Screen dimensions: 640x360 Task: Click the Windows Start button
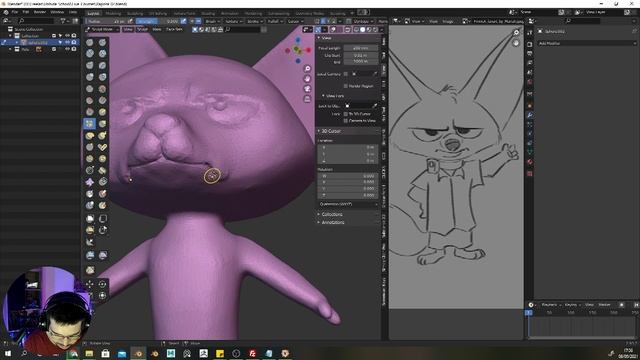[x=8, y=353]
